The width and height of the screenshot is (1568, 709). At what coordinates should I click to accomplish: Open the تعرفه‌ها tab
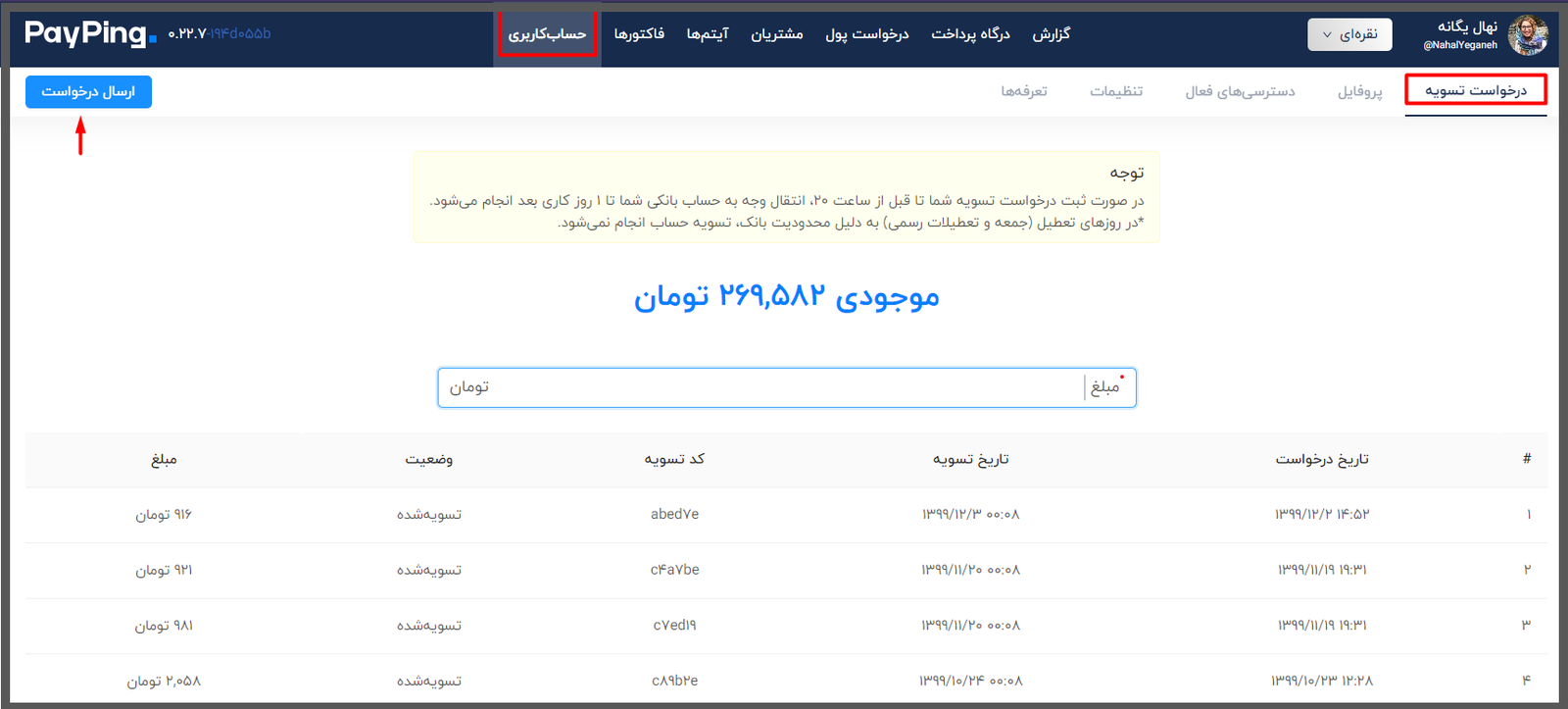point(1024,91)
